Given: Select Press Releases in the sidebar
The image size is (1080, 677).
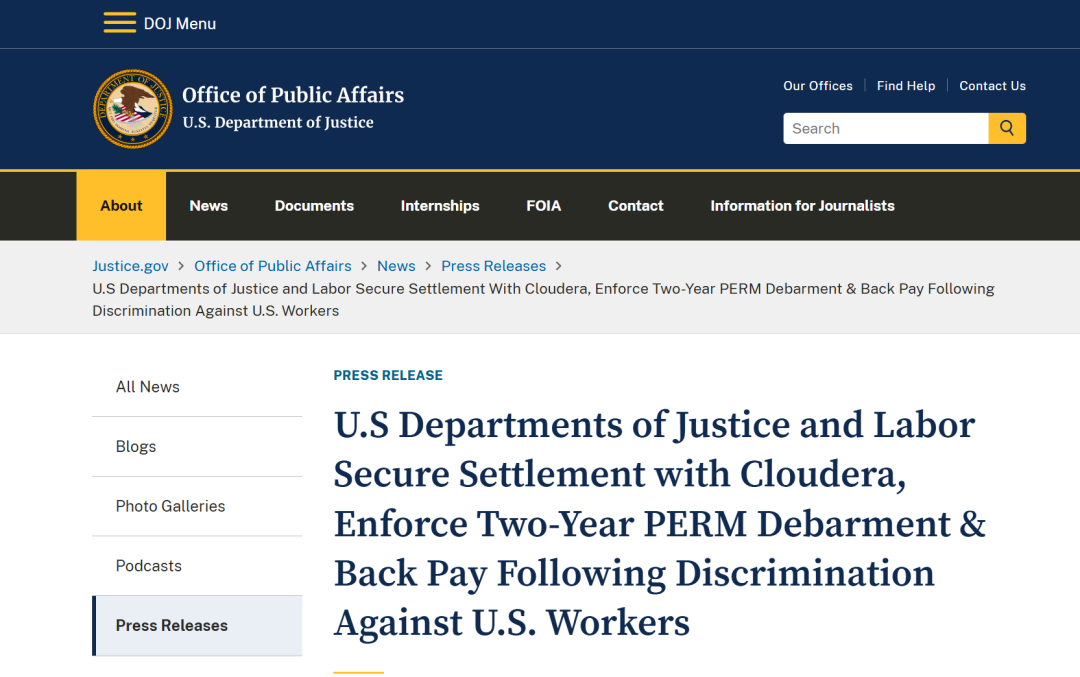Looking at the screenshot, I should click(197, 625).
